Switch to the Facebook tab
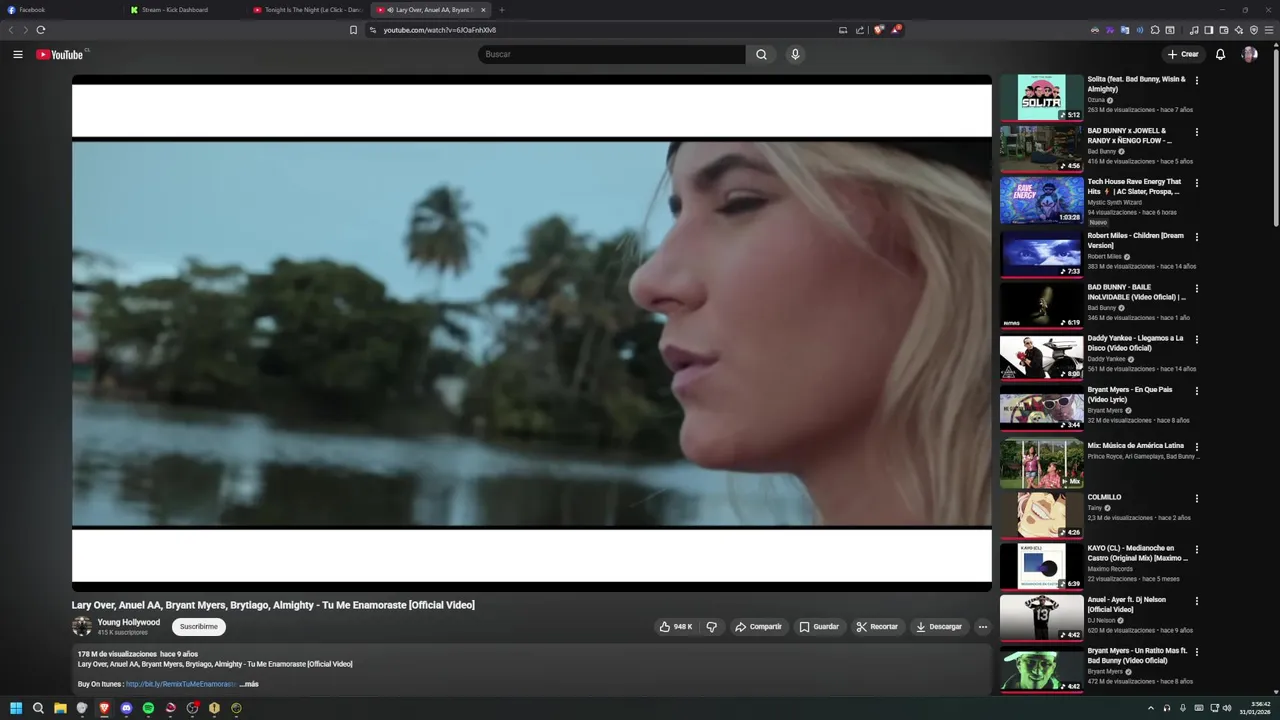Screen dimensions: 1280x720 (60, 10)
